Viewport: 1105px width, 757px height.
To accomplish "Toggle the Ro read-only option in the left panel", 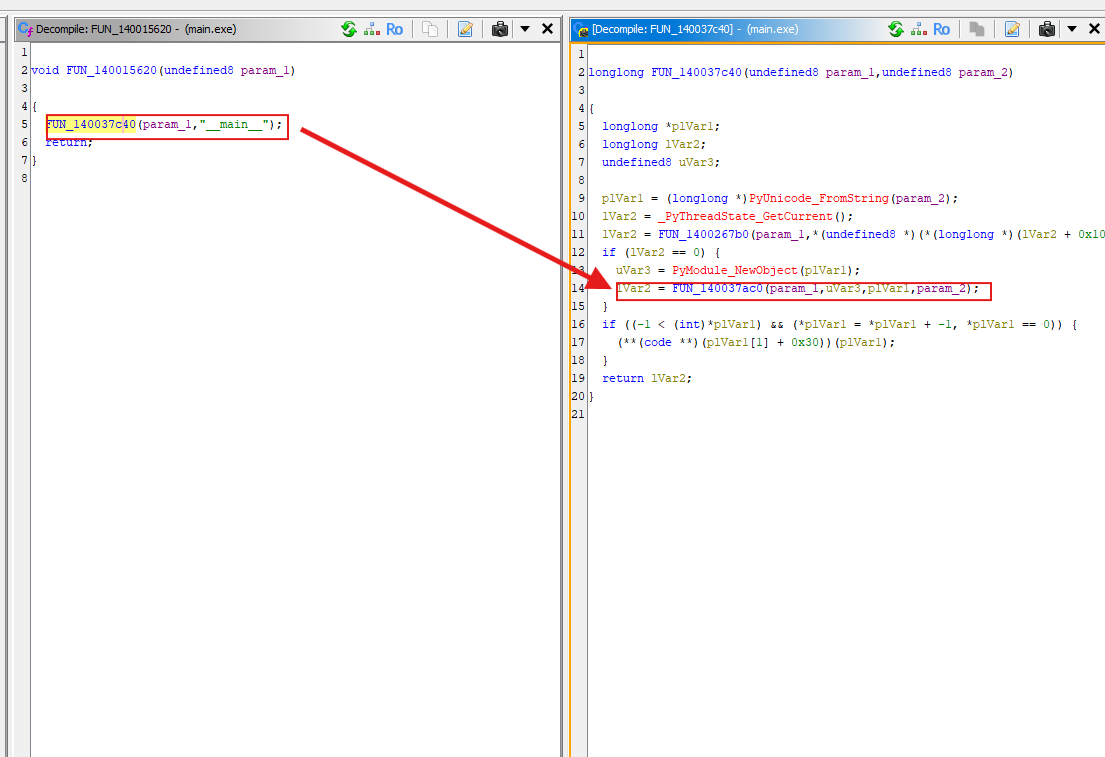I will [x=395, y=29].
